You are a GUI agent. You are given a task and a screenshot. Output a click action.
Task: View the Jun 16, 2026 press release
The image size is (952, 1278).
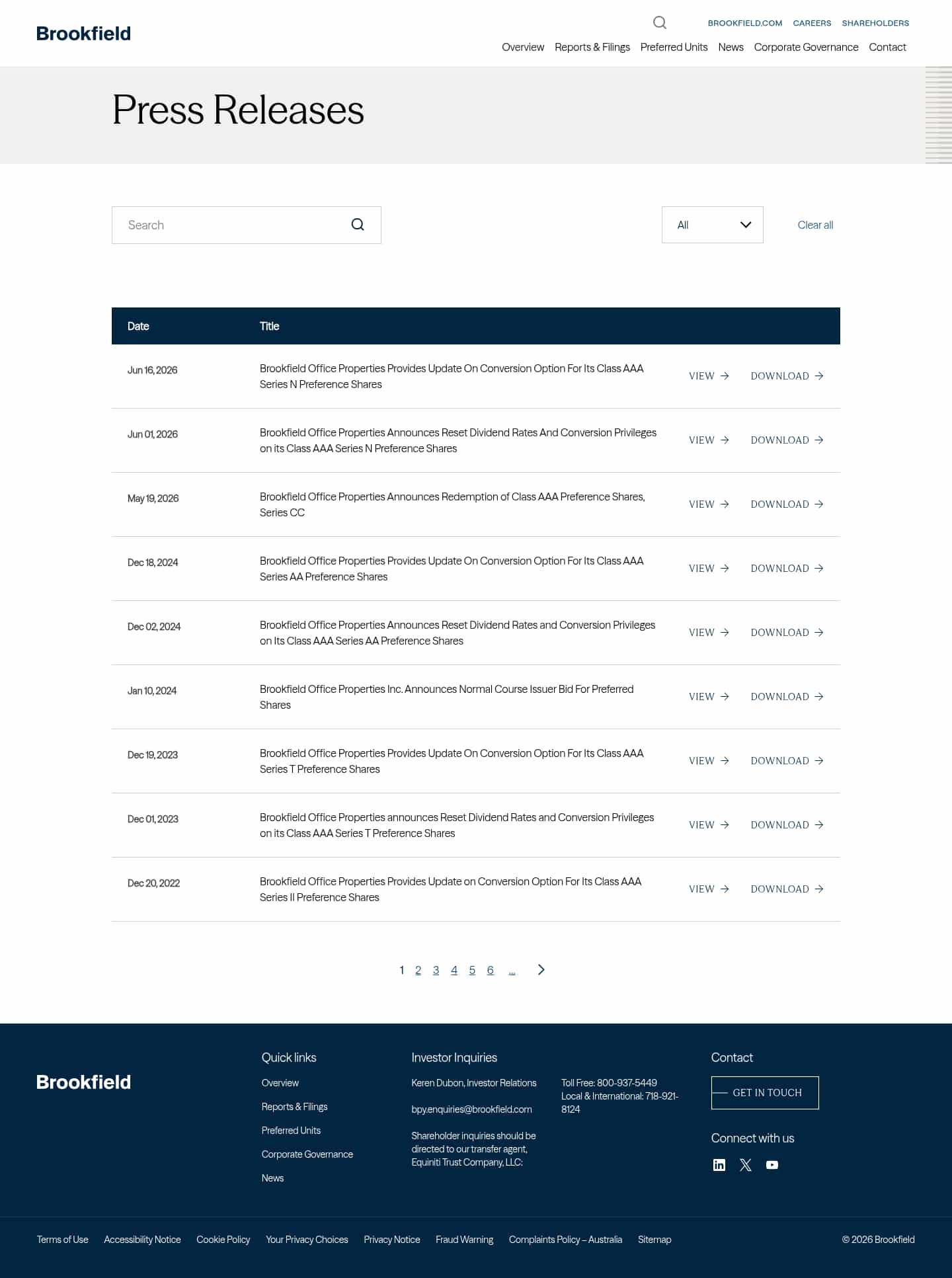709,376
